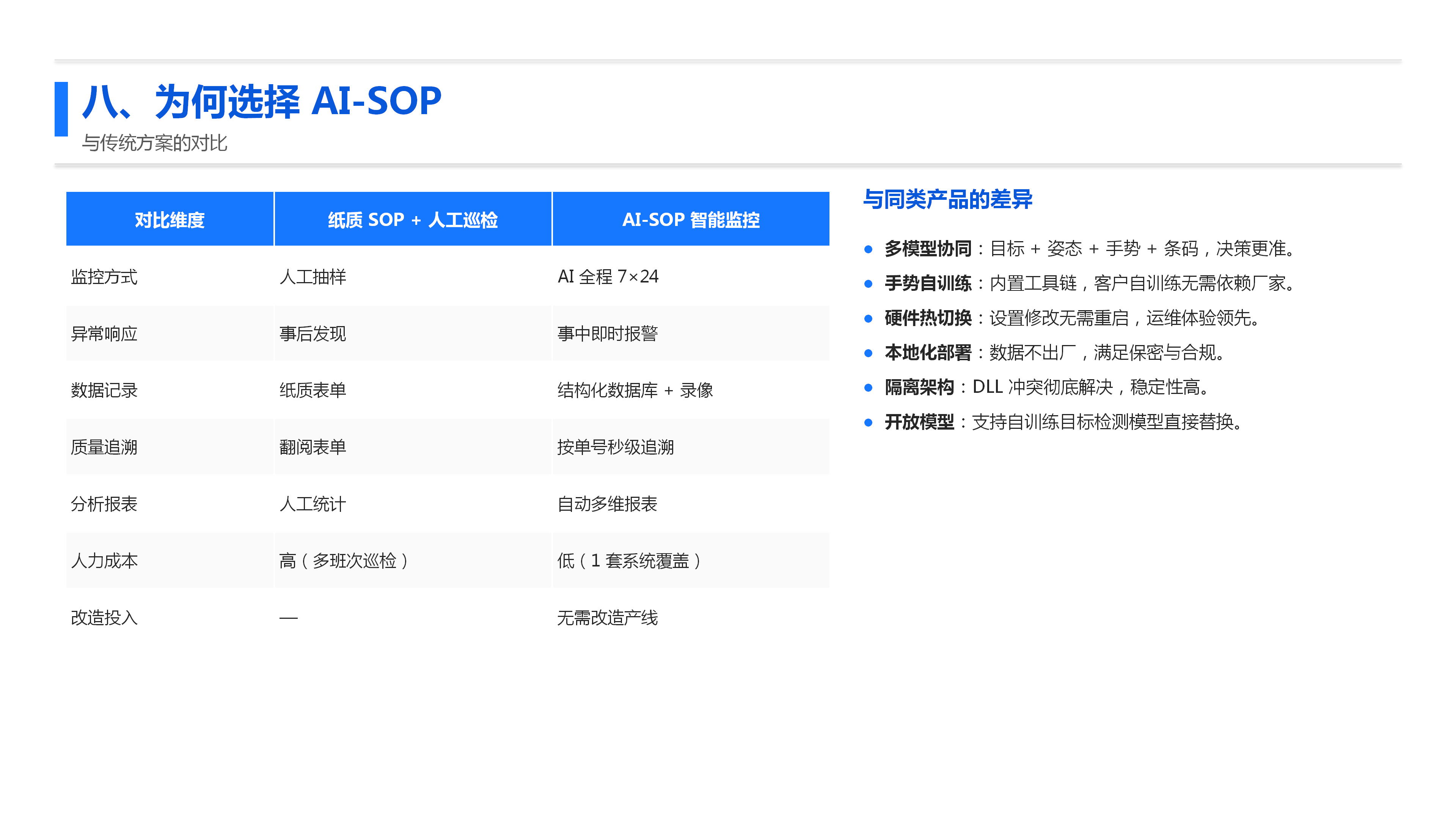Select the "AI-SOP 智能监控" column header
This screenshot has height=819, width=1456.
(691, 219)
